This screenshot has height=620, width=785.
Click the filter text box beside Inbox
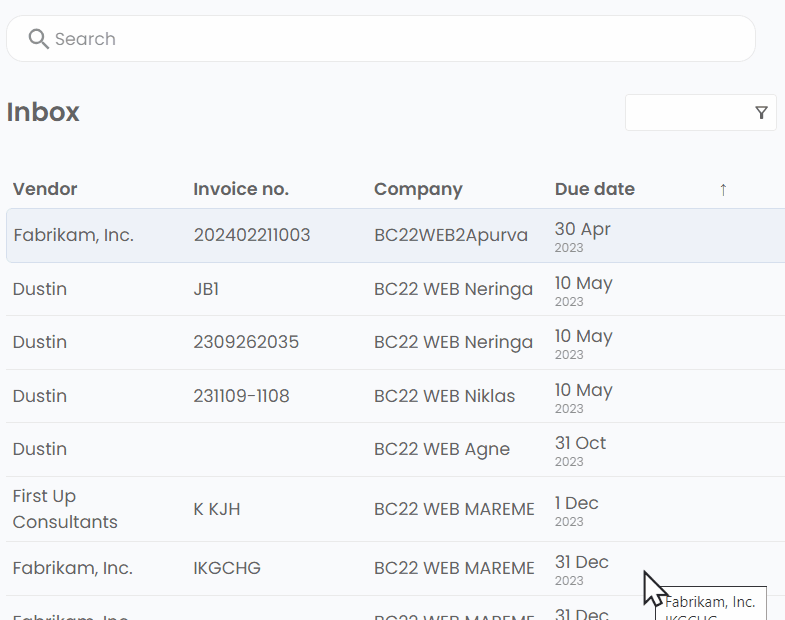[x=700, y=113]
